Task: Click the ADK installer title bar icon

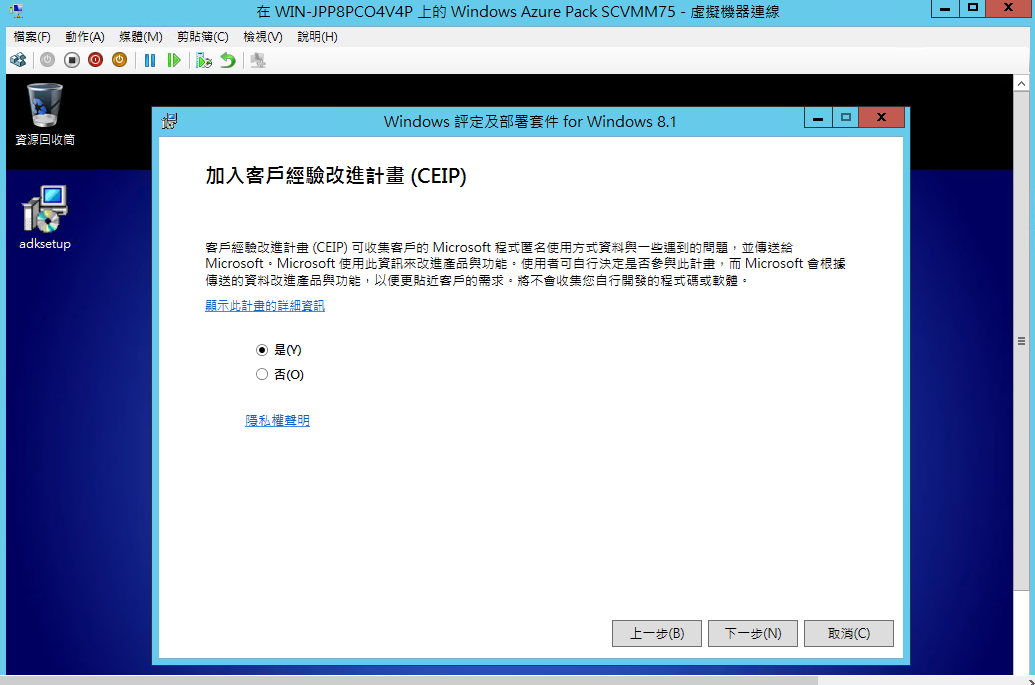Action: coord(170,121)
